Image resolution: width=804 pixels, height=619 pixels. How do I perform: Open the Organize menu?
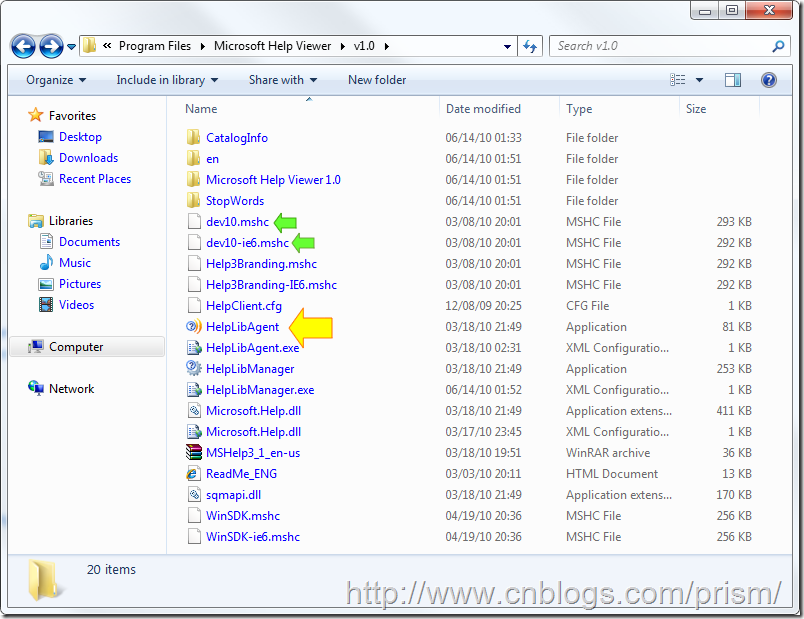(x=56, y=80)
